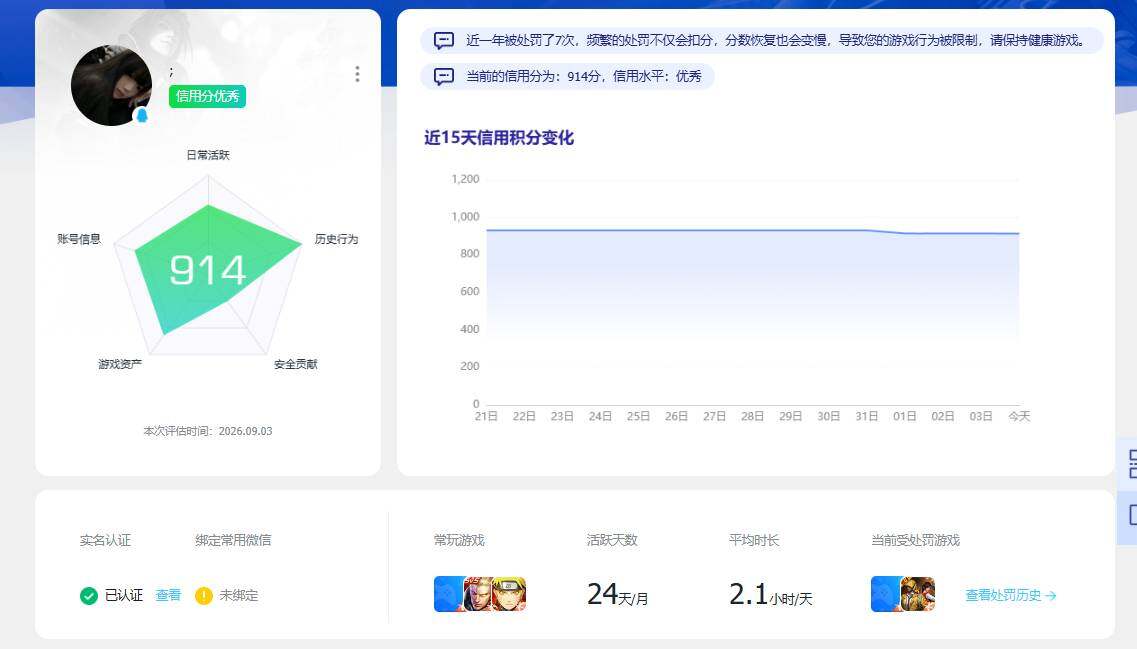Screen dimensions: 1137x649
Task: Click the Naruto game icon
Action: pyautogui.click(x=509, y=594)
